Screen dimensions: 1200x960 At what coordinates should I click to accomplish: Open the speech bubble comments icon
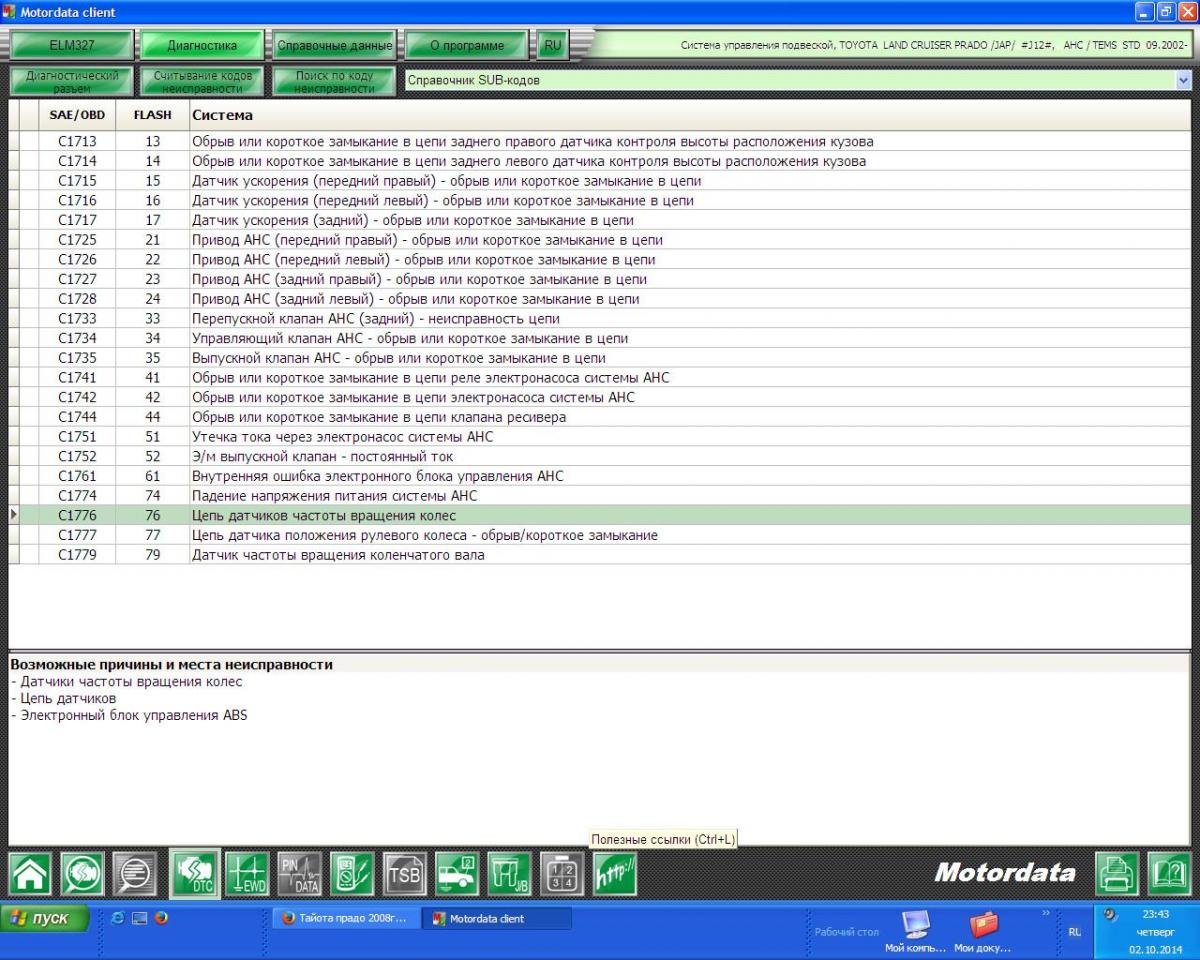134,874
